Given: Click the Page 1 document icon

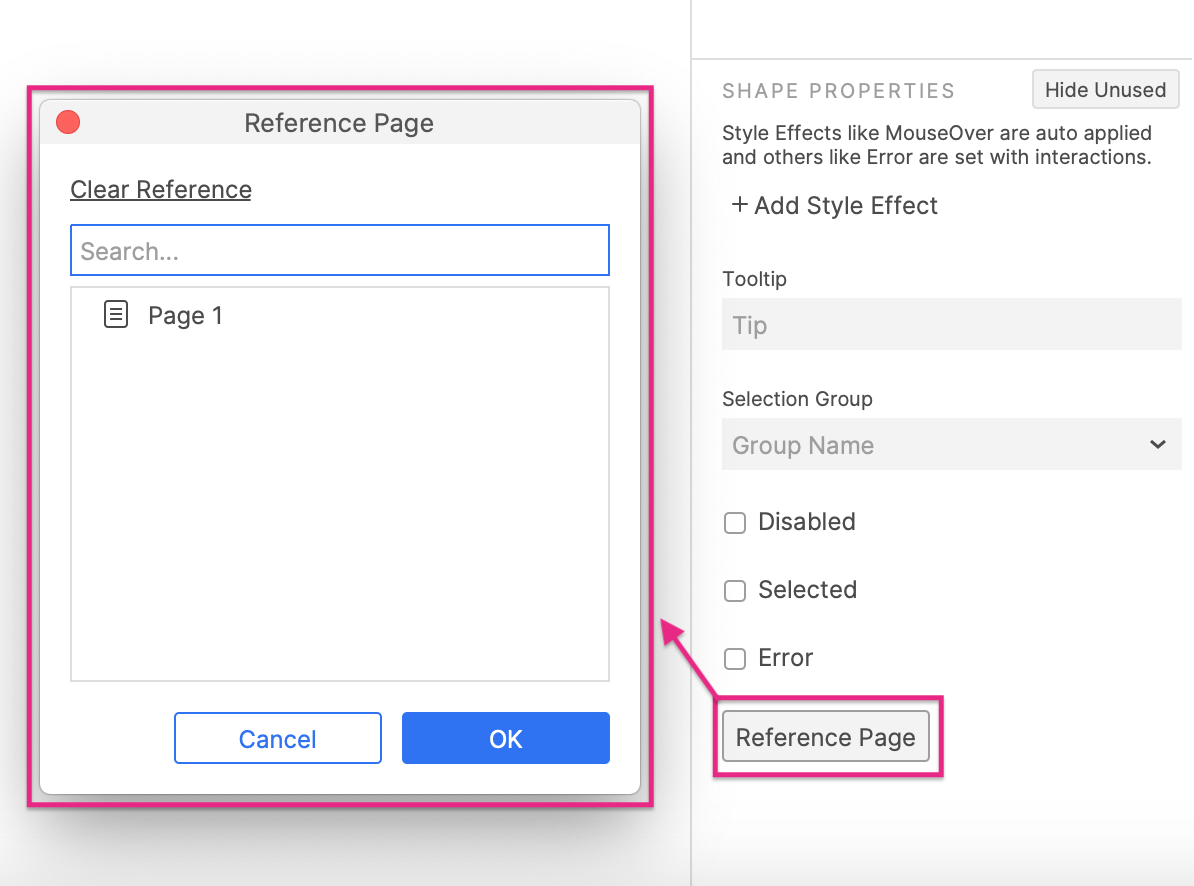Looking at the screenshot, I should [116, 314].
